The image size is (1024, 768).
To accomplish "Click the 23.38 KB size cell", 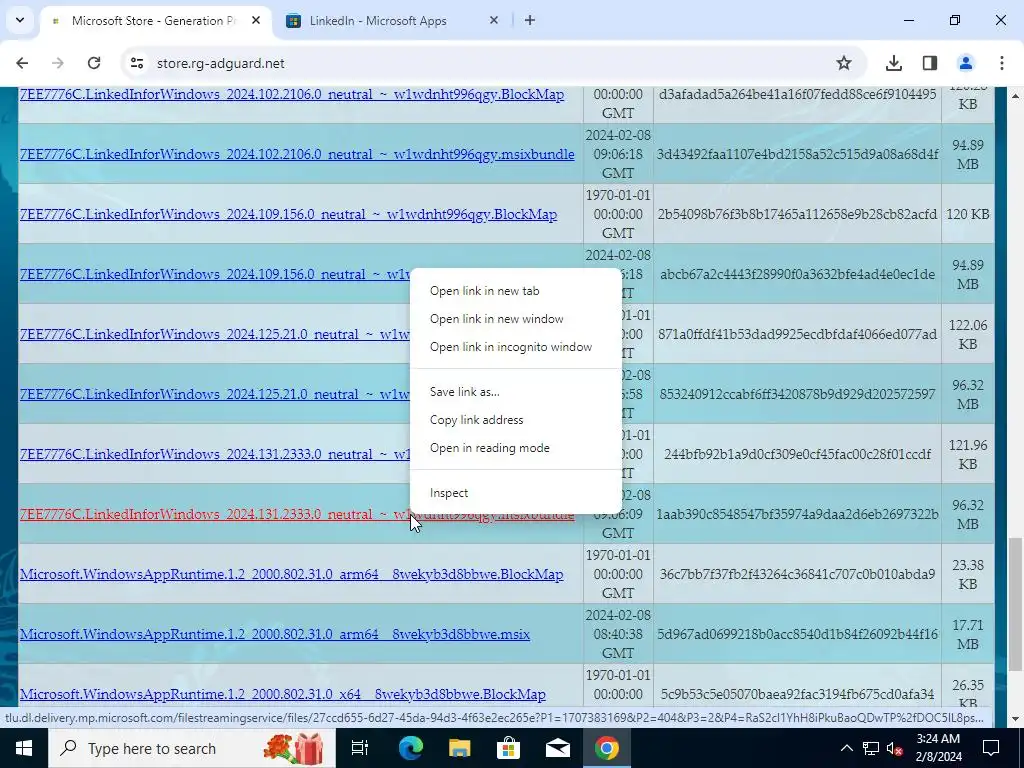I will point(968,575).
